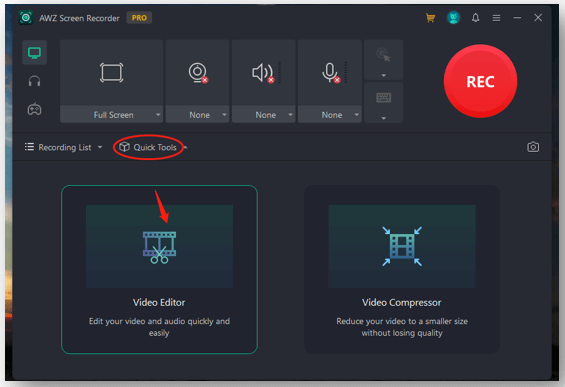565x387 pixels.
Task: Select screen recording mode monitor icon
Action: tap(34, 53)
